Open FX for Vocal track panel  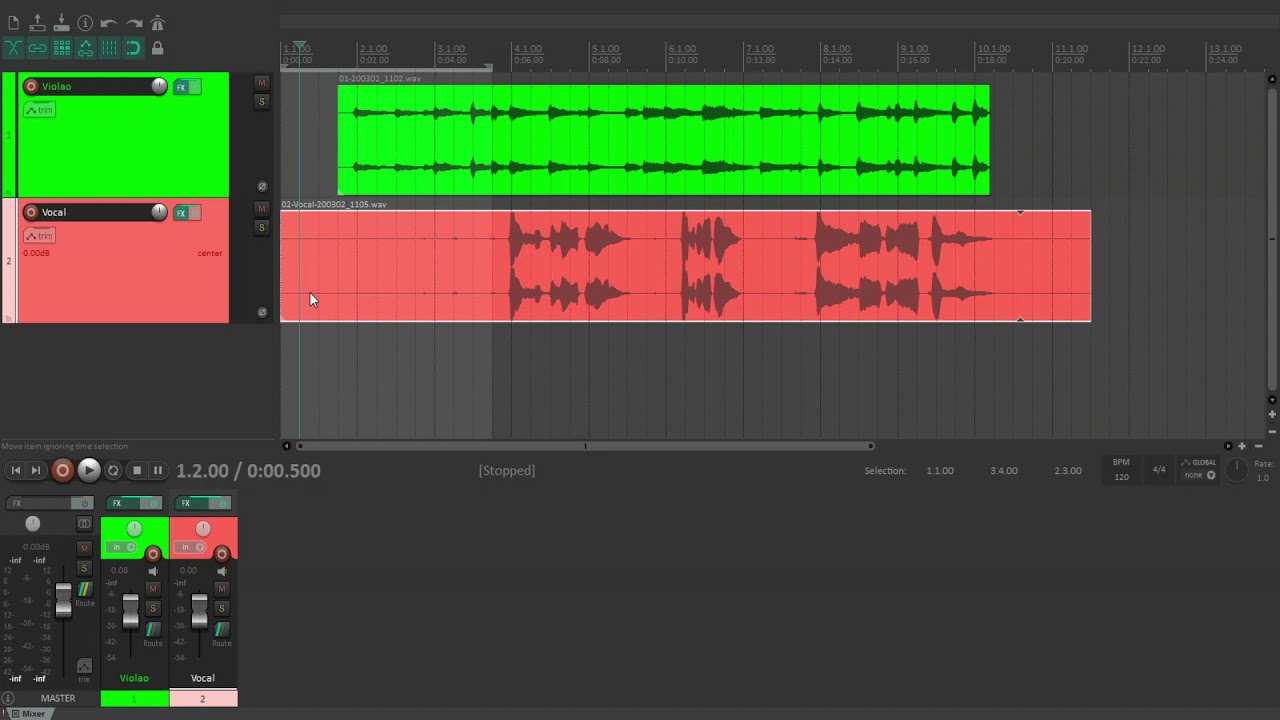(x=181, y=213)
